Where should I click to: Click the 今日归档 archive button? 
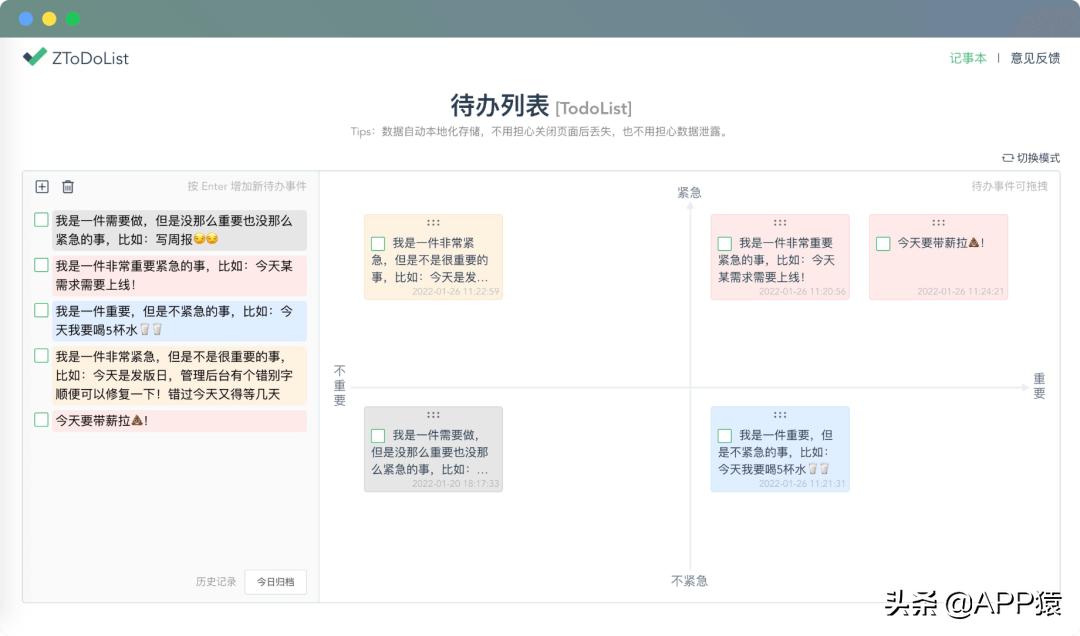coord(275,581)
